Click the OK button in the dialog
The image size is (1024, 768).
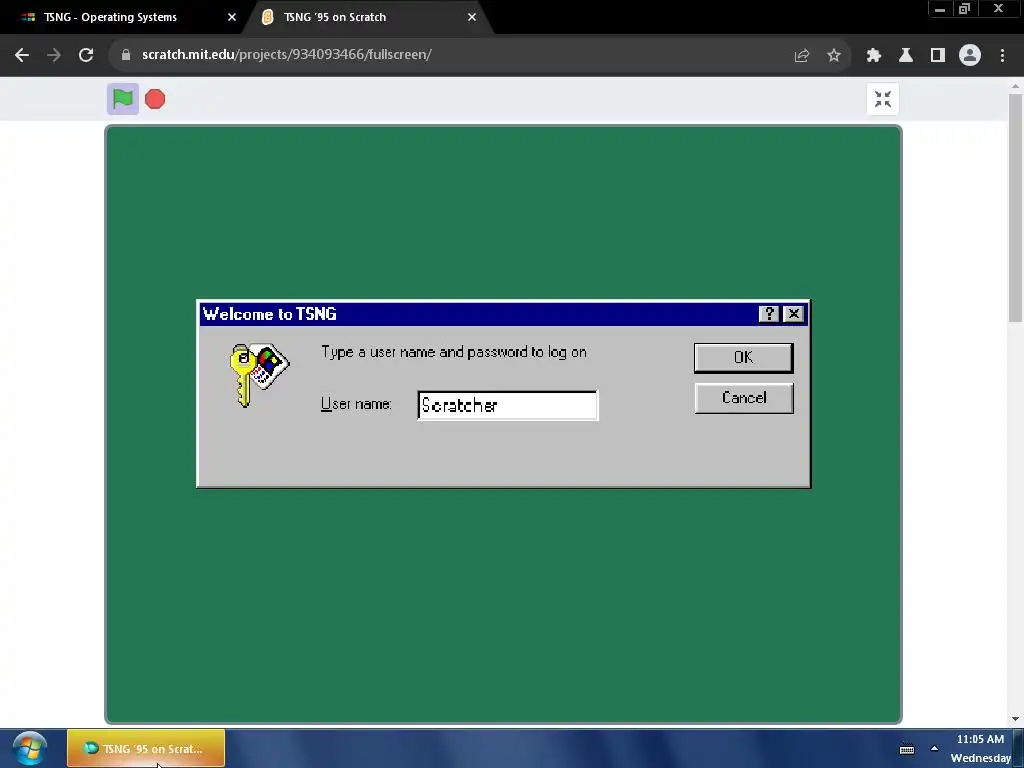(x=743, y=357)
